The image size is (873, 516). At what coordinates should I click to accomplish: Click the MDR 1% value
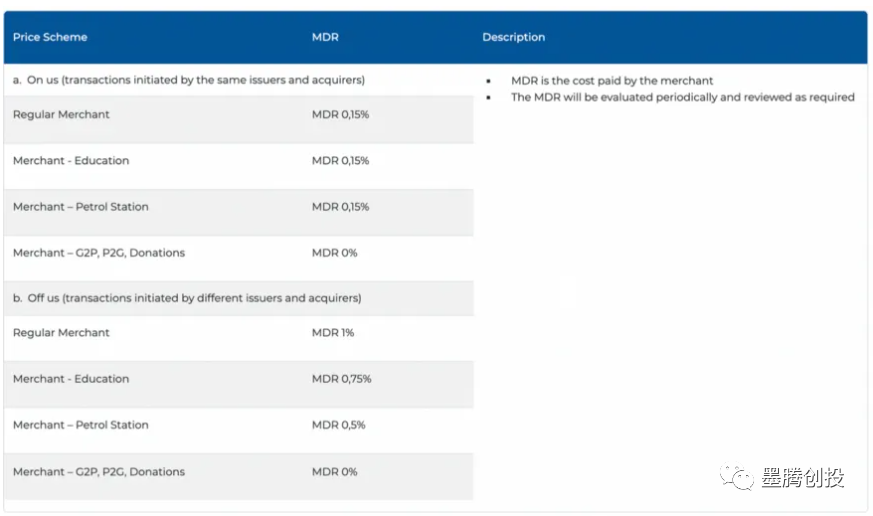pos(333,332)
